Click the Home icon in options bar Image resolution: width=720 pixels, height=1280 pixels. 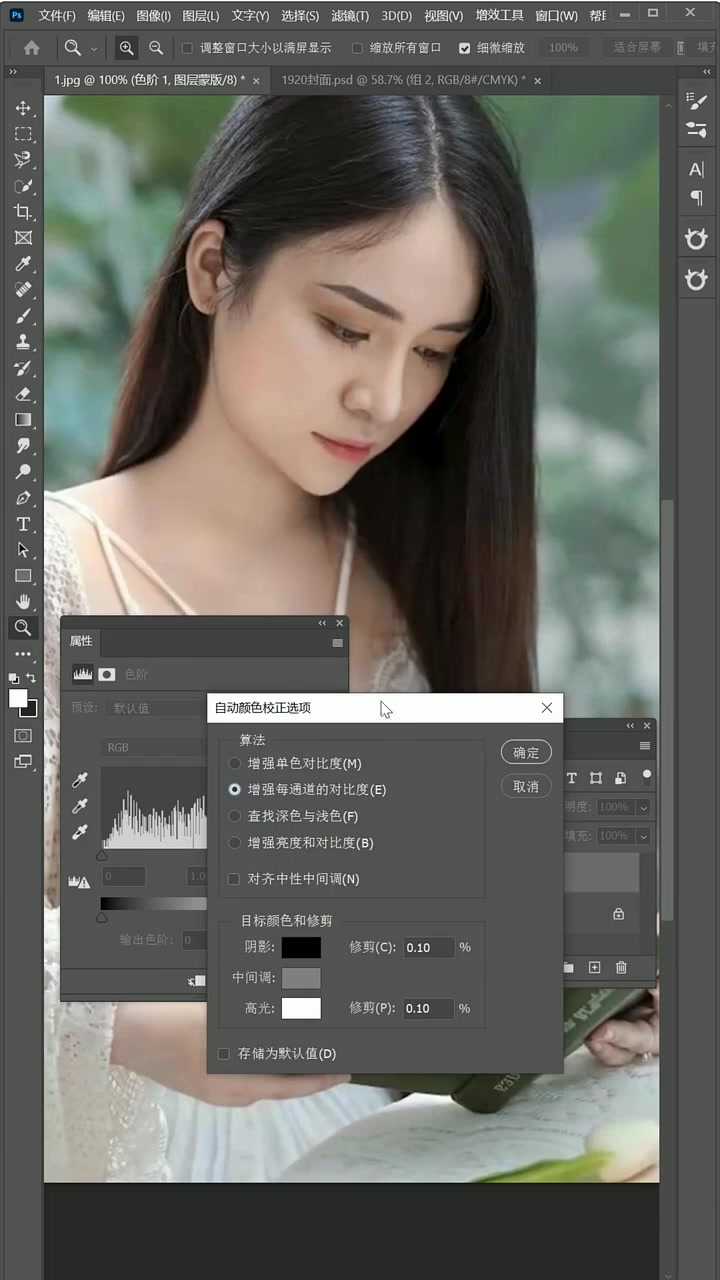pyautogui.click(x=31, y=48)
